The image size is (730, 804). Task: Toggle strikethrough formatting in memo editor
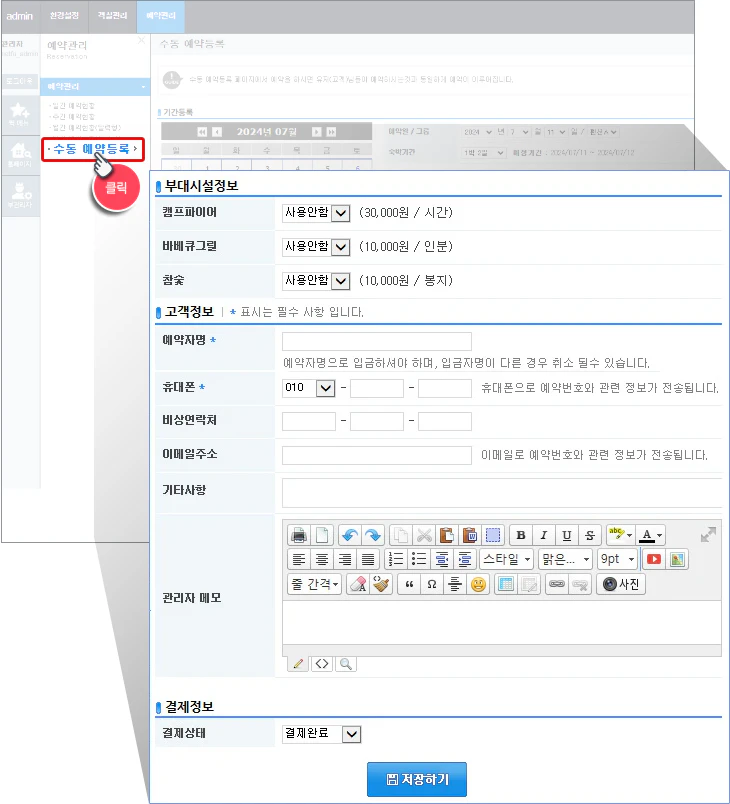pyautogui.click(x=590, y=535)
